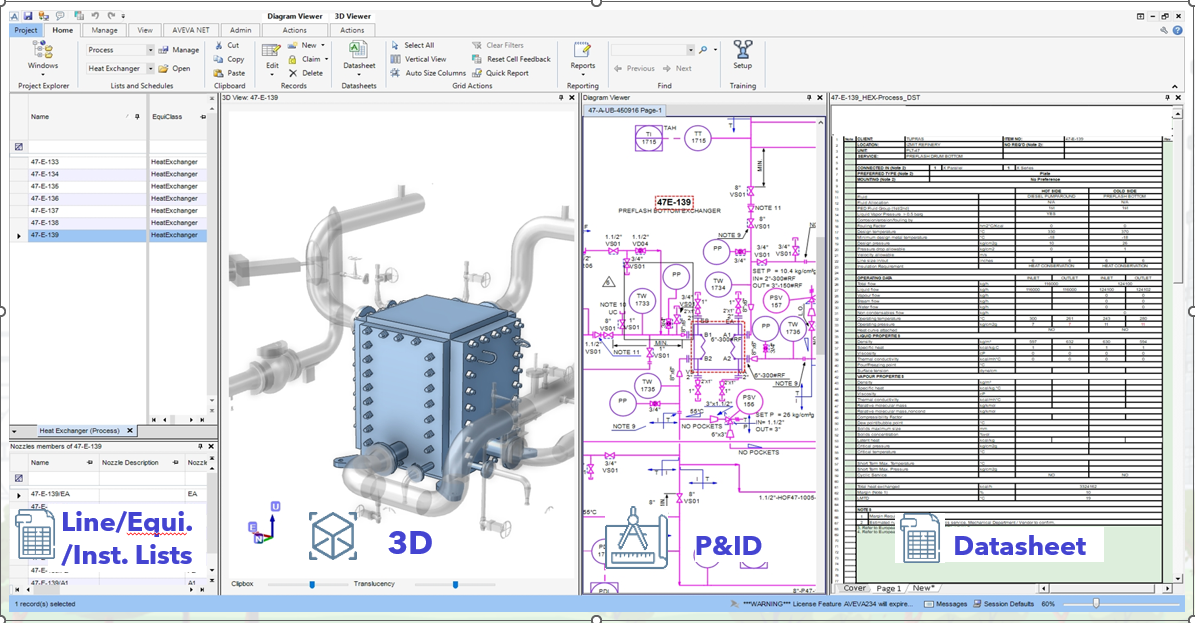Switch grid to Vertical View
Screen dimensions: 1195x623
point(419,59)
